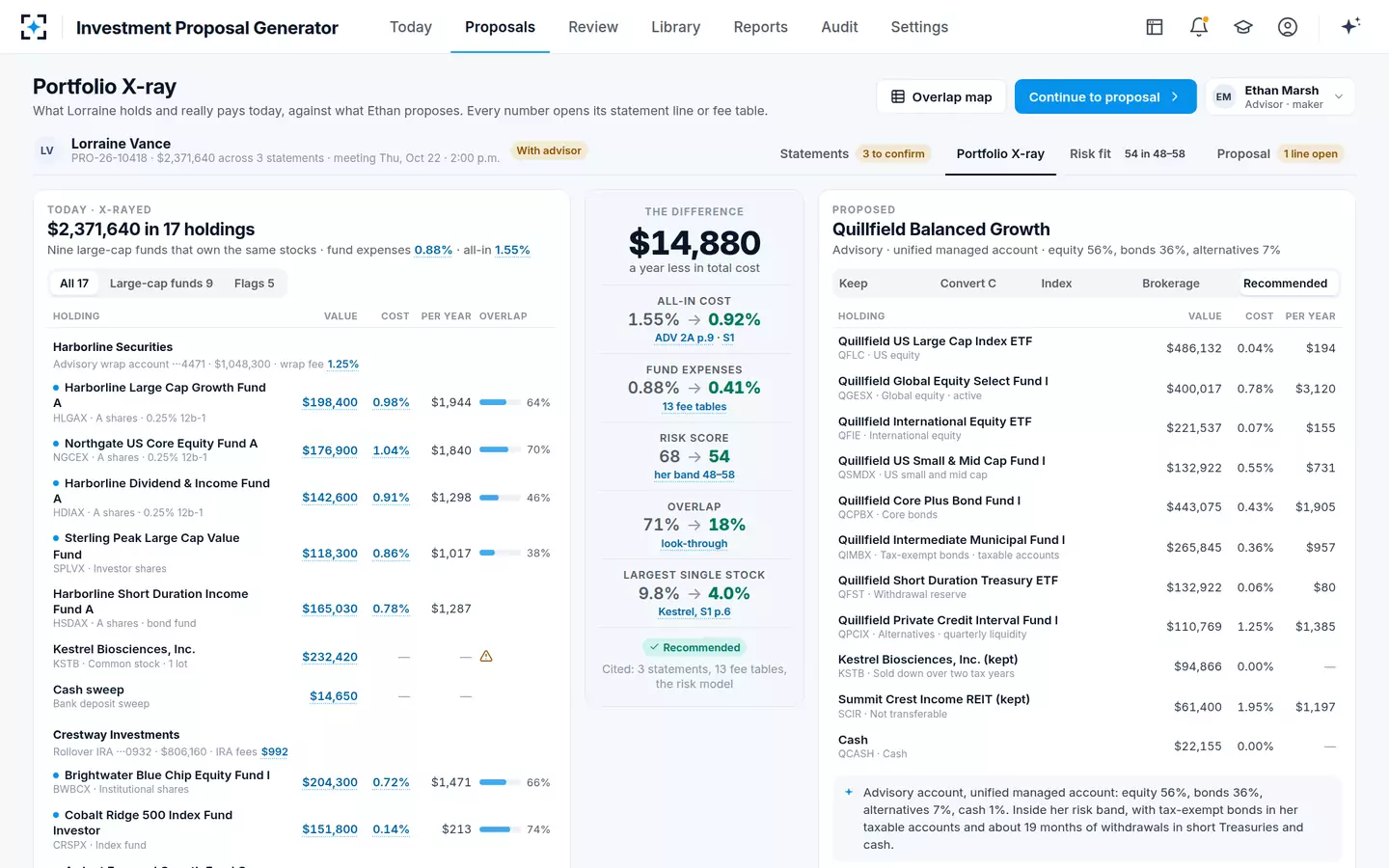Open the 13 fee tables link

(x=694, y=406)
